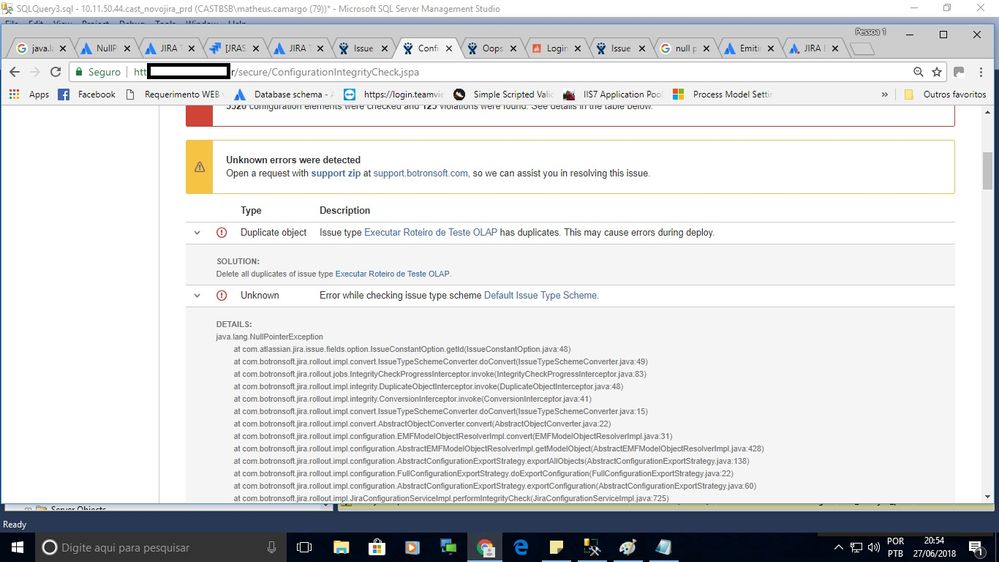Open the Action Center notifications icon
This screenshot has height=562, width=999.
tap(976, 547)
